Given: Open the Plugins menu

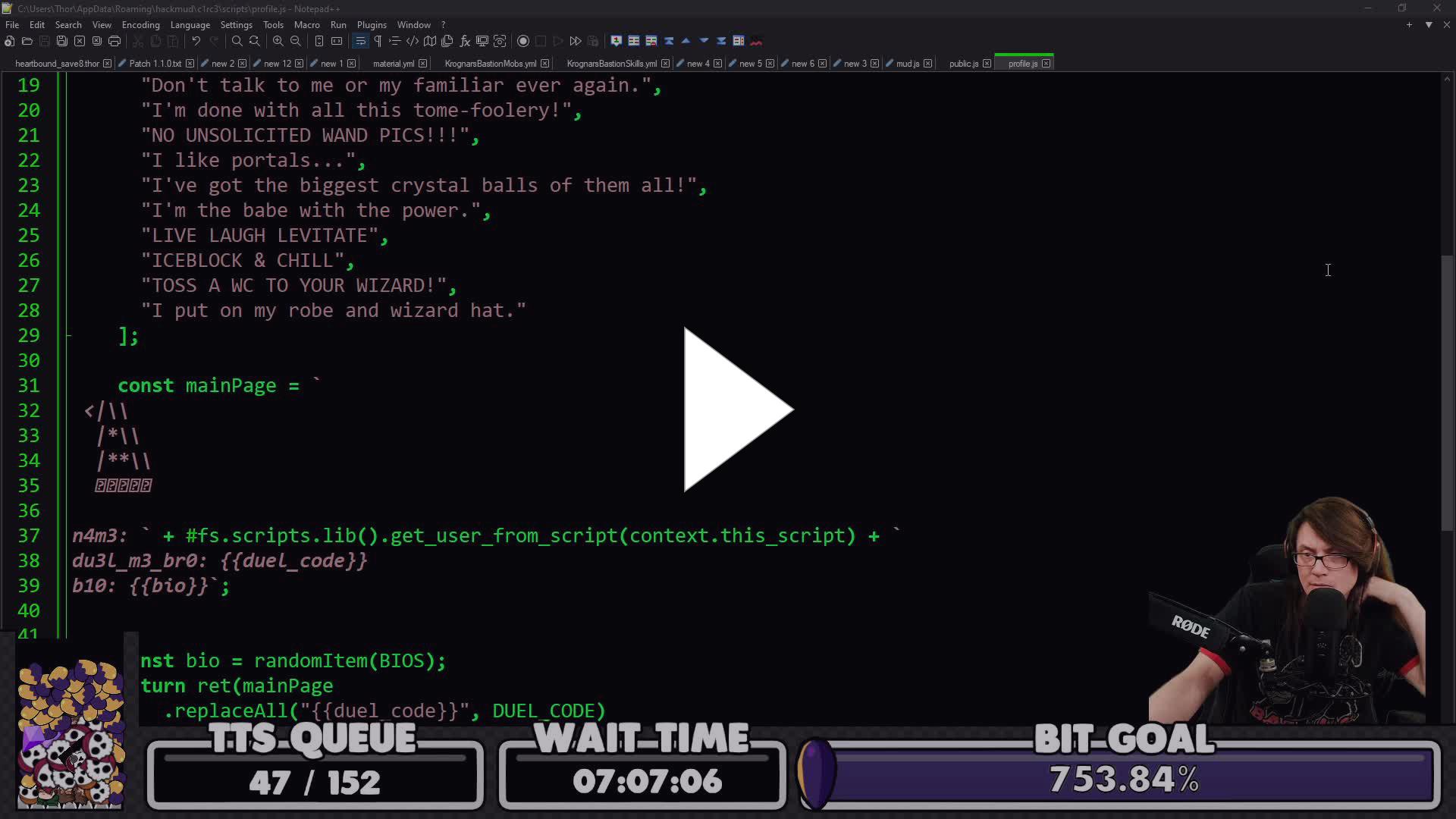Looking at the screenshot, I should (372, 24).
